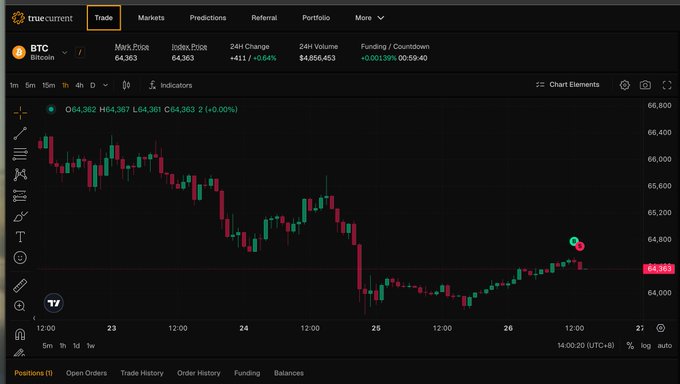The image size is (680, 384).
Task: Set bottom date range to 5m
Action: click(x=47, y=345)
